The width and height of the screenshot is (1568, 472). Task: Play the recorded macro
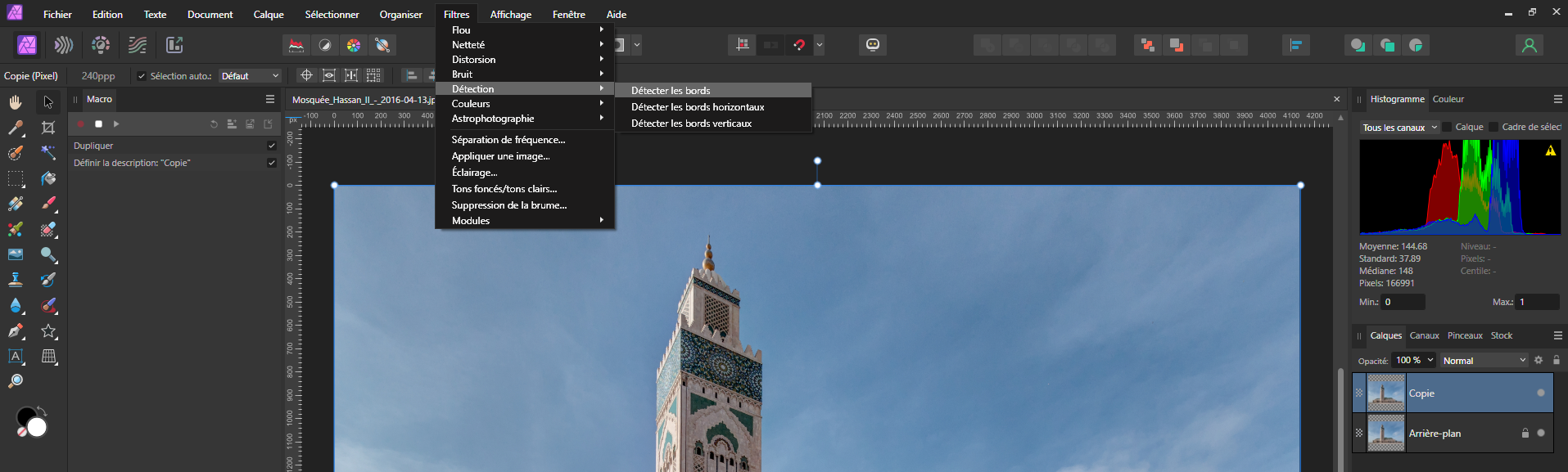tap(116, 124)
